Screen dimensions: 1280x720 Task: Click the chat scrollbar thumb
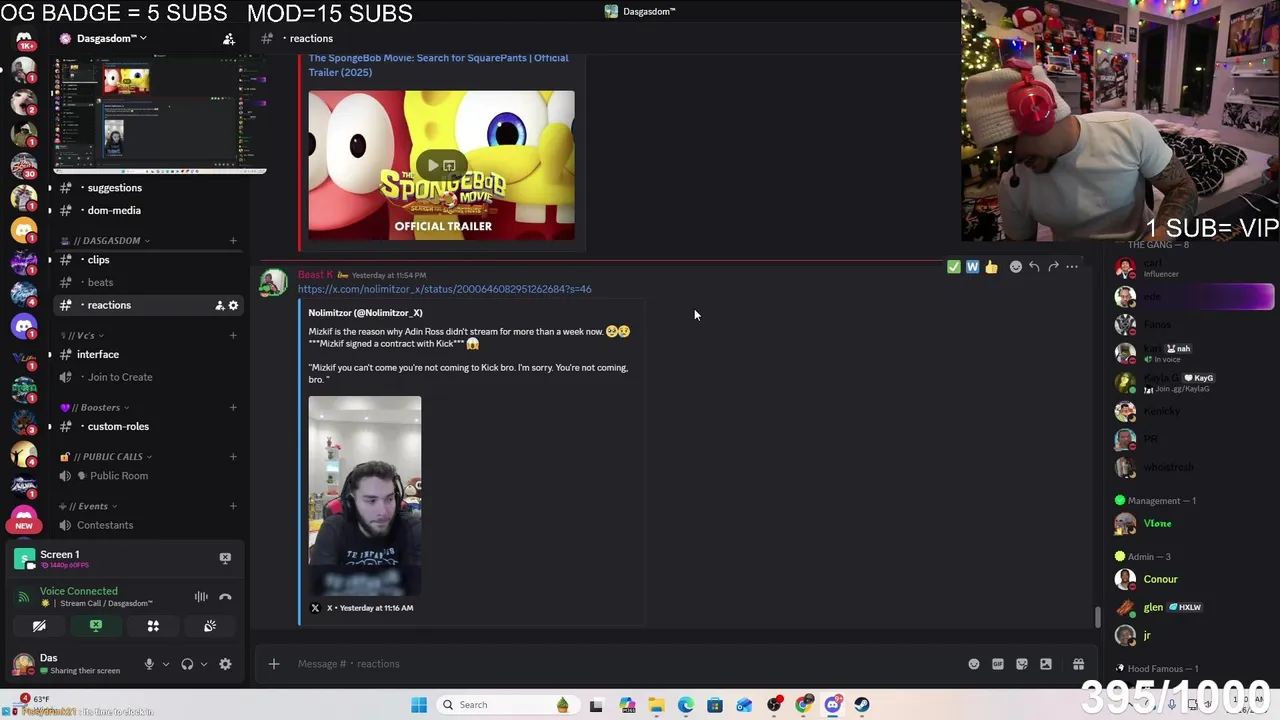tap(1097, 617)
